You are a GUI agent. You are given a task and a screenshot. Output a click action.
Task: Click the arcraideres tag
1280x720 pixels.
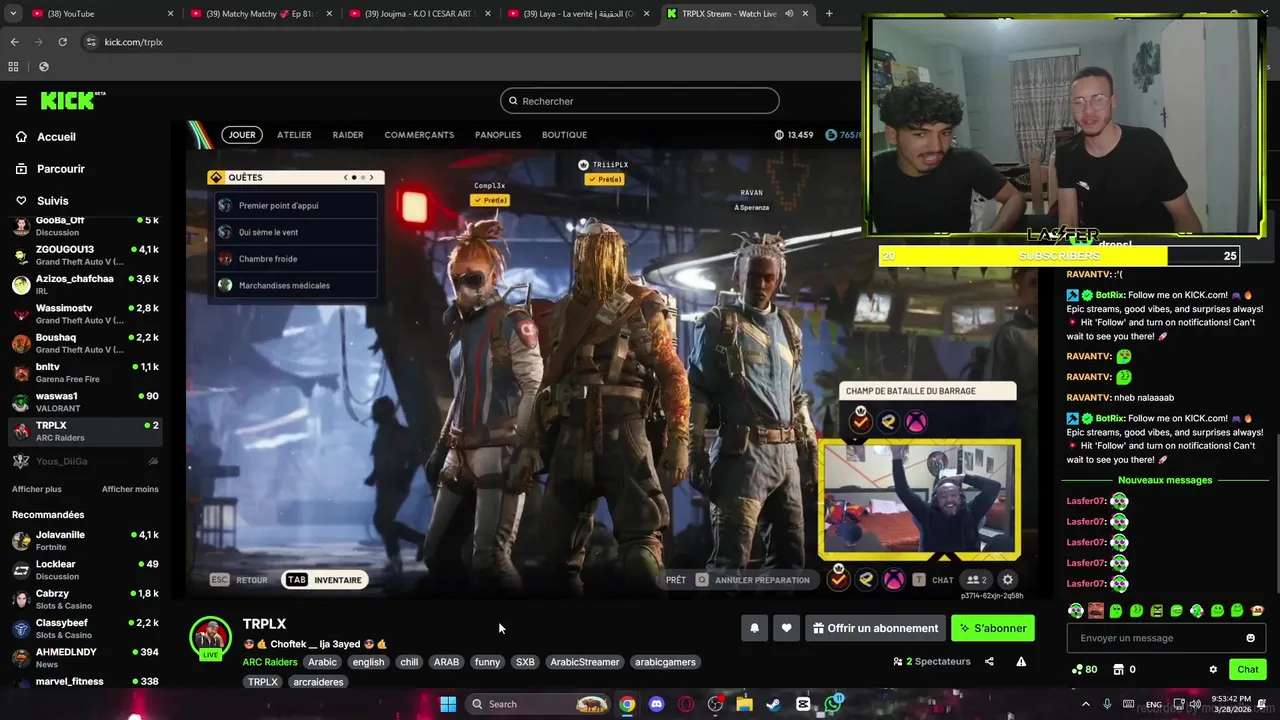pyautogui.click(x=318, y=682)
